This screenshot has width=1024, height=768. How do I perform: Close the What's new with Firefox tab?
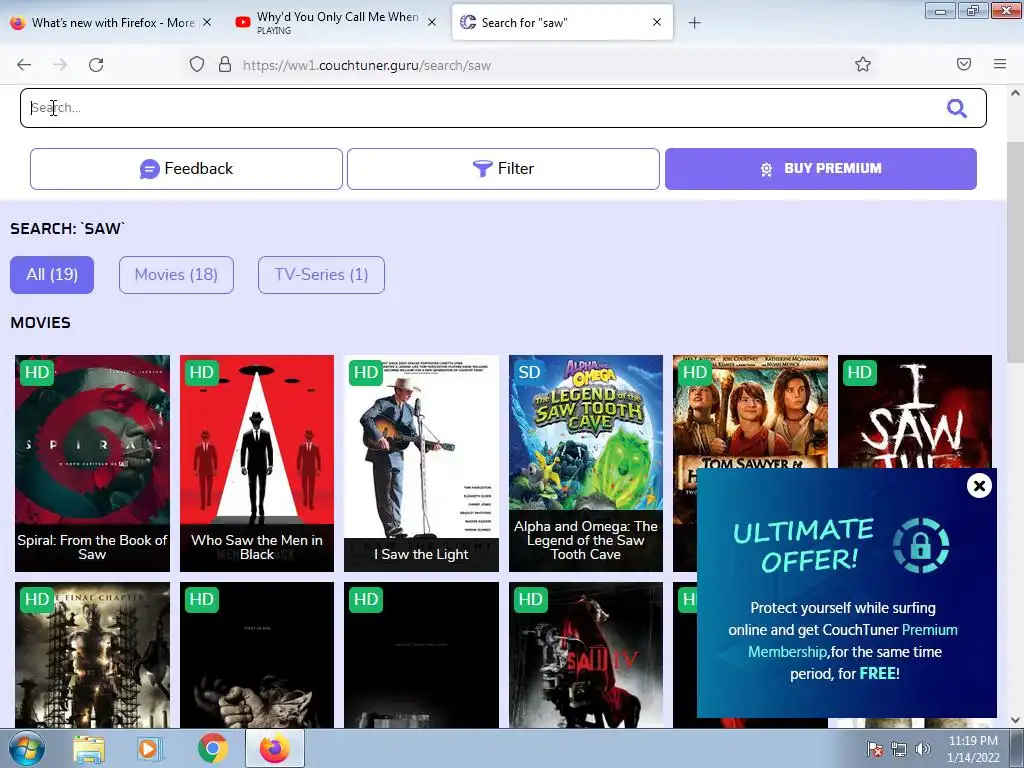point(206,22)
